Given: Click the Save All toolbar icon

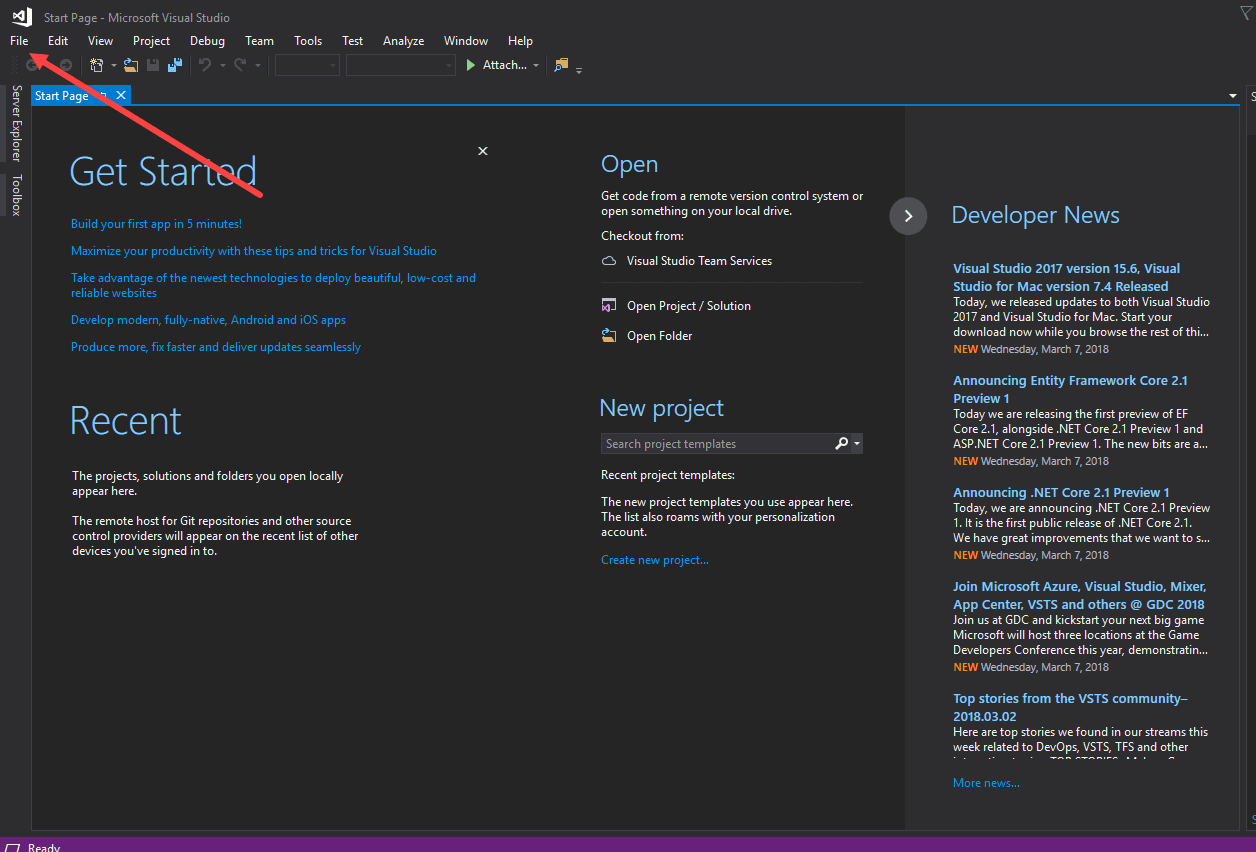Looking at the screenshot, I should (x=176, y=64).
